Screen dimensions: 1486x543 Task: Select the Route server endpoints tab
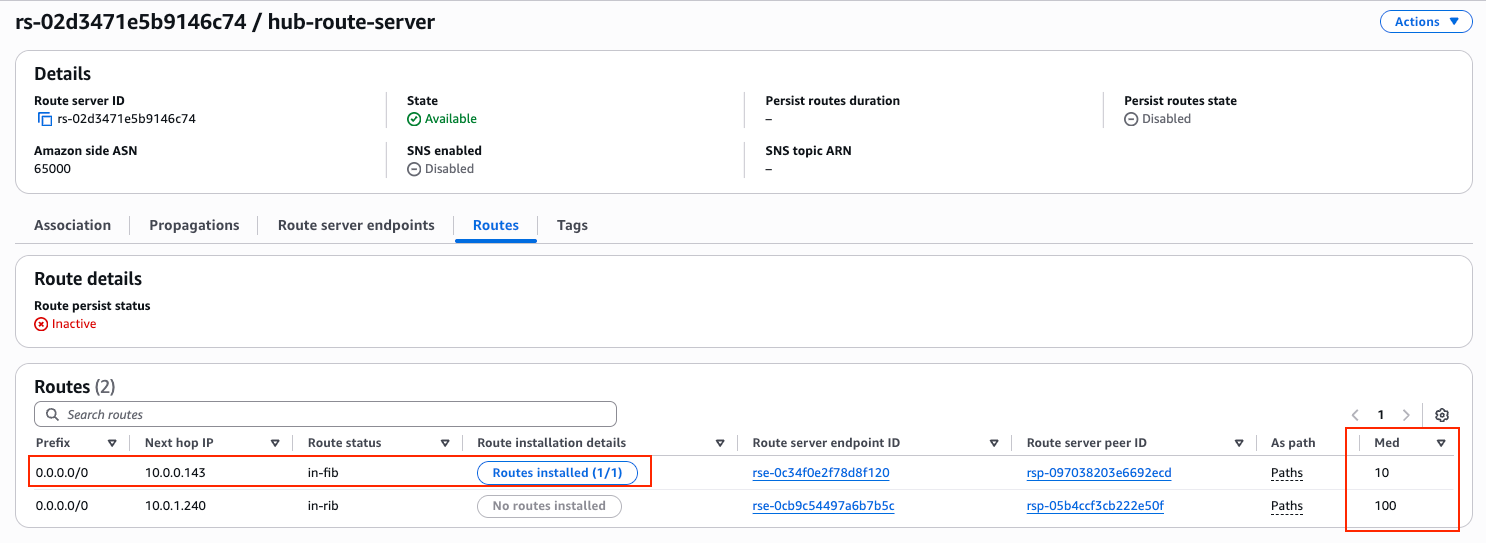[x=356, y=225]
